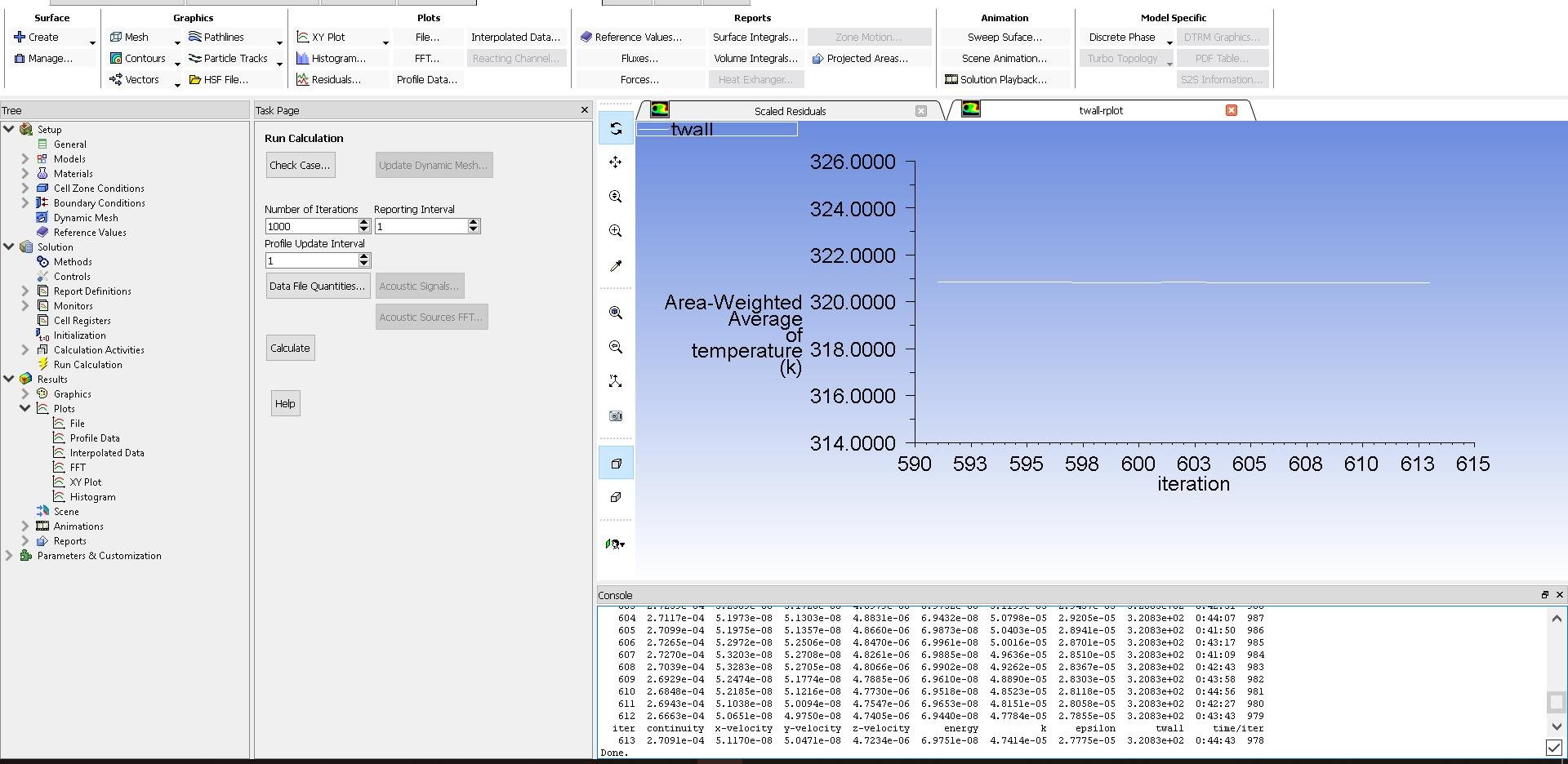Close the Scaled Residuals tab
The image size is (1568, 764).
point(921,111)
